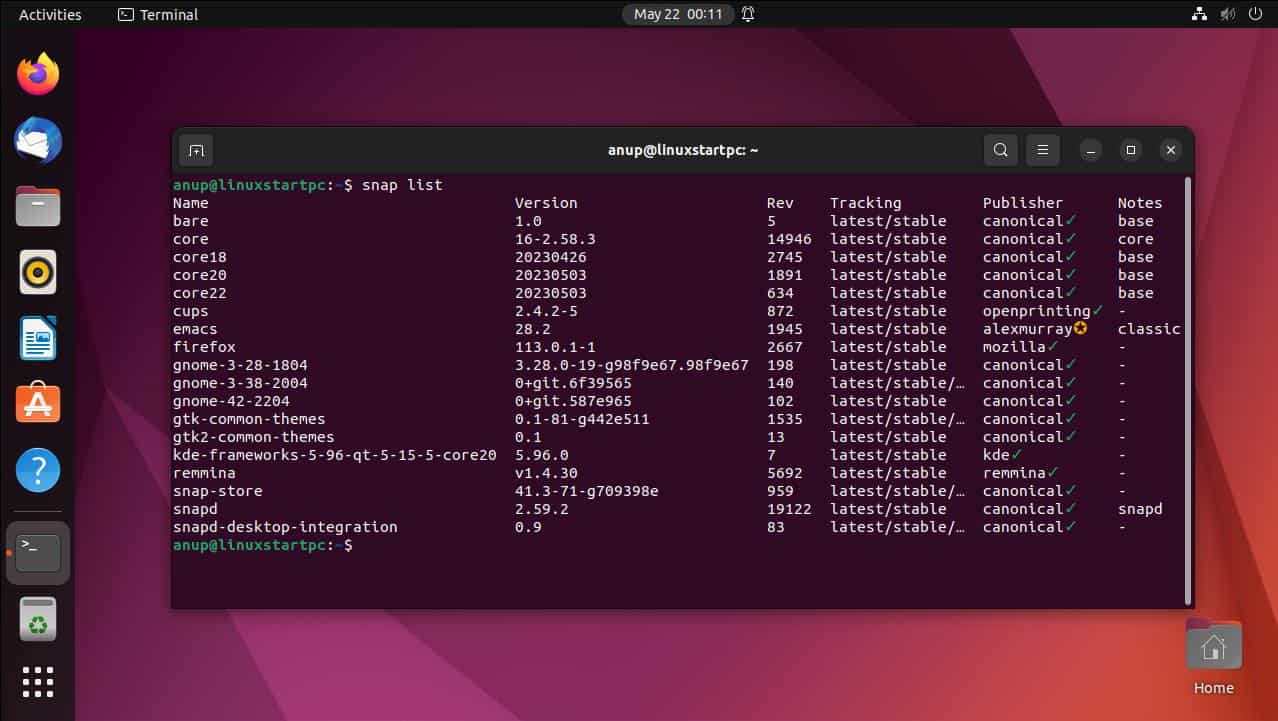Open the Home folder on the desktop

coord(1212,645)
